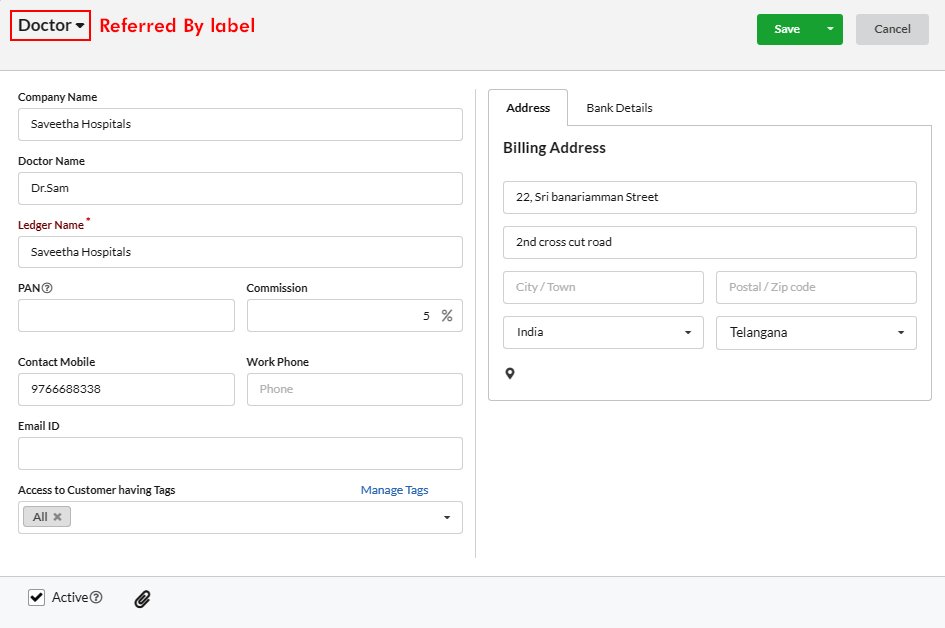Toggle the Active checkbox
The height and width of the screenshot is (628, 945).
coord(37,597)
